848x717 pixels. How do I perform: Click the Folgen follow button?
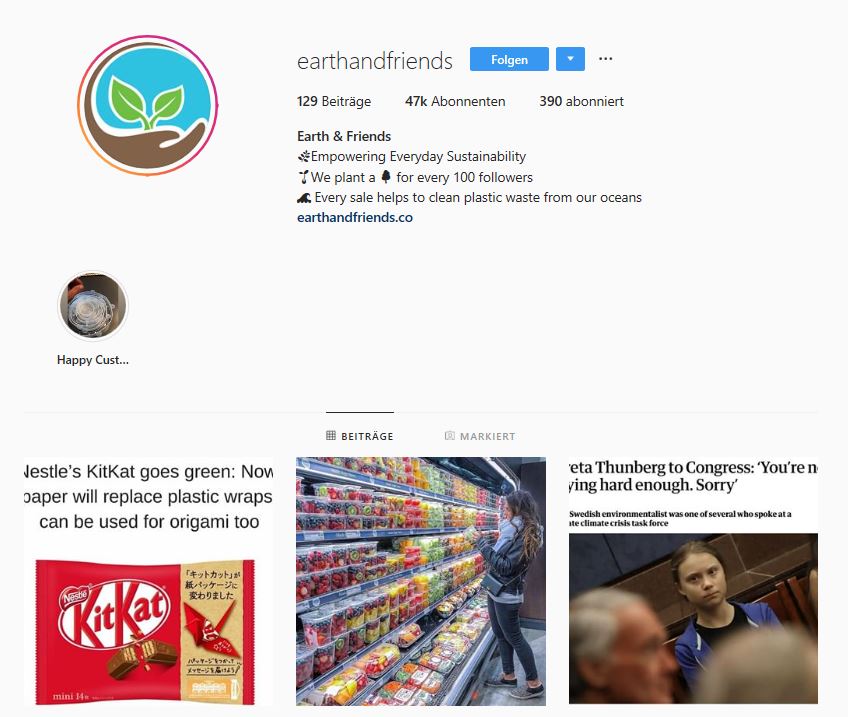point(509,59)
